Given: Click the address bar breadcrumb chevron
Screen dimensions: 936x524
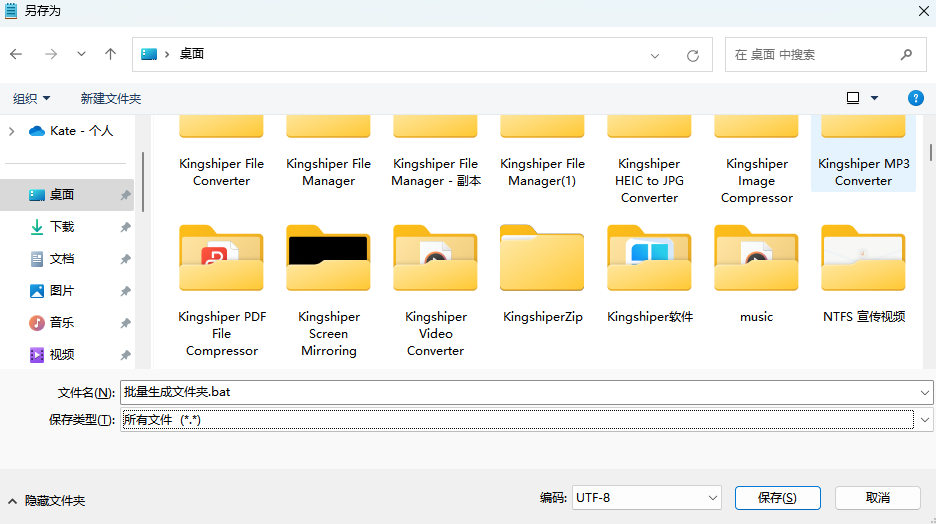Looking at the screenshot, I should (x=167, y=54).
